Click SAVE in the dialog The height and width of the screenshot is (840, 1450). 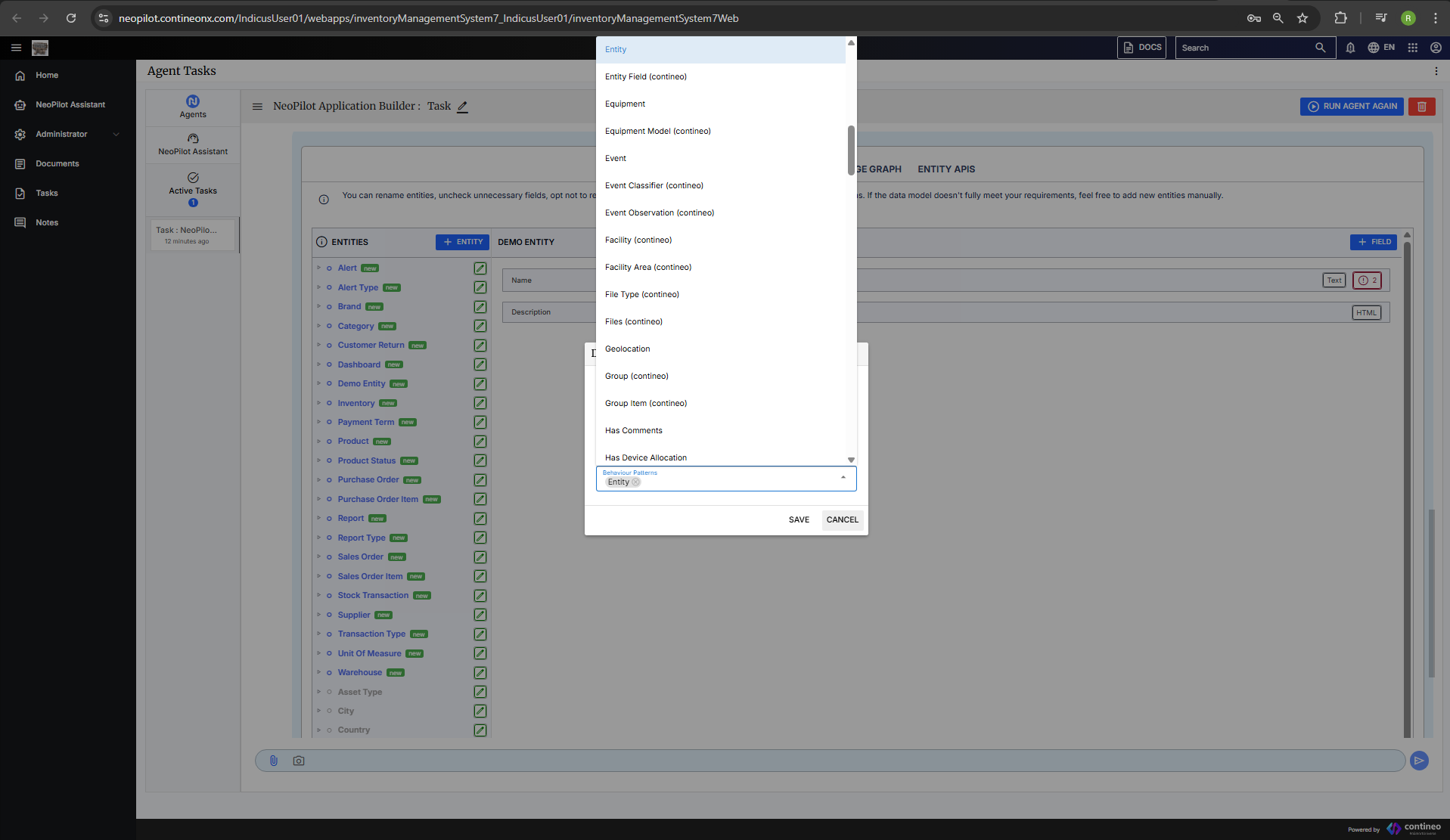[799, 519]
